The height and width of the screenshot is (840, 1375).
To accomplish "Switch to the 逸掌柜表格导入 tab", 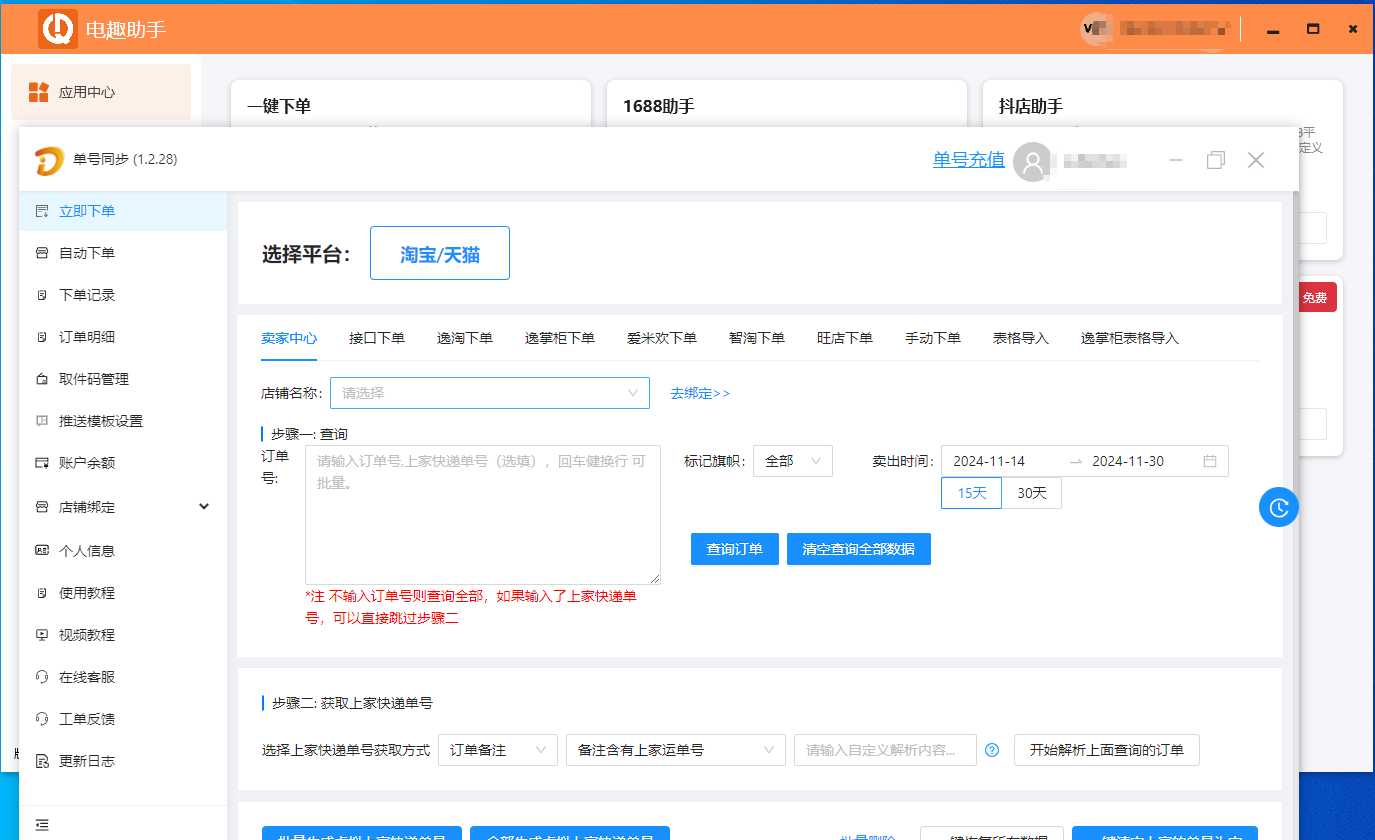I will click(1130, 338).
